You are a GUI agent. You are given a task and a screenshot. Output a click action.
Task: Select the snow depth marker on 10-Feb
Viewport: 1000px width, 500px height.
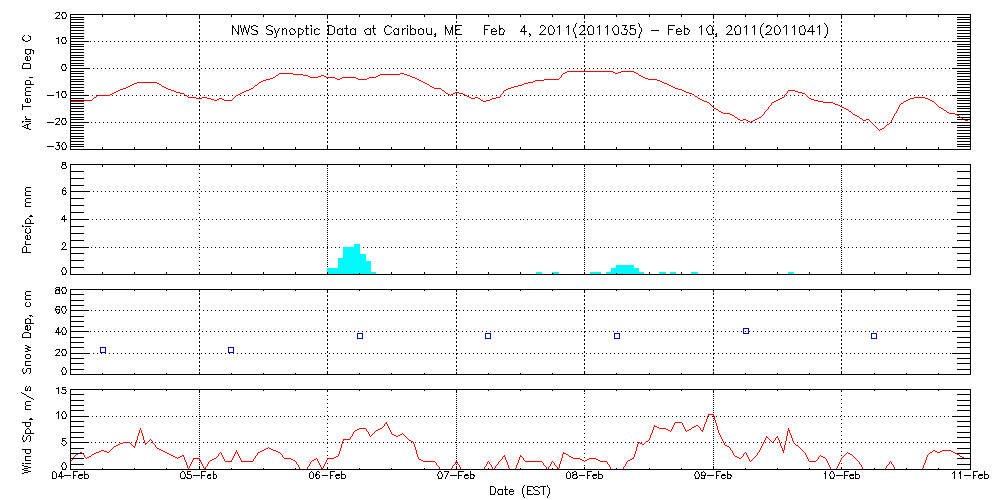(x=874, y=336)
